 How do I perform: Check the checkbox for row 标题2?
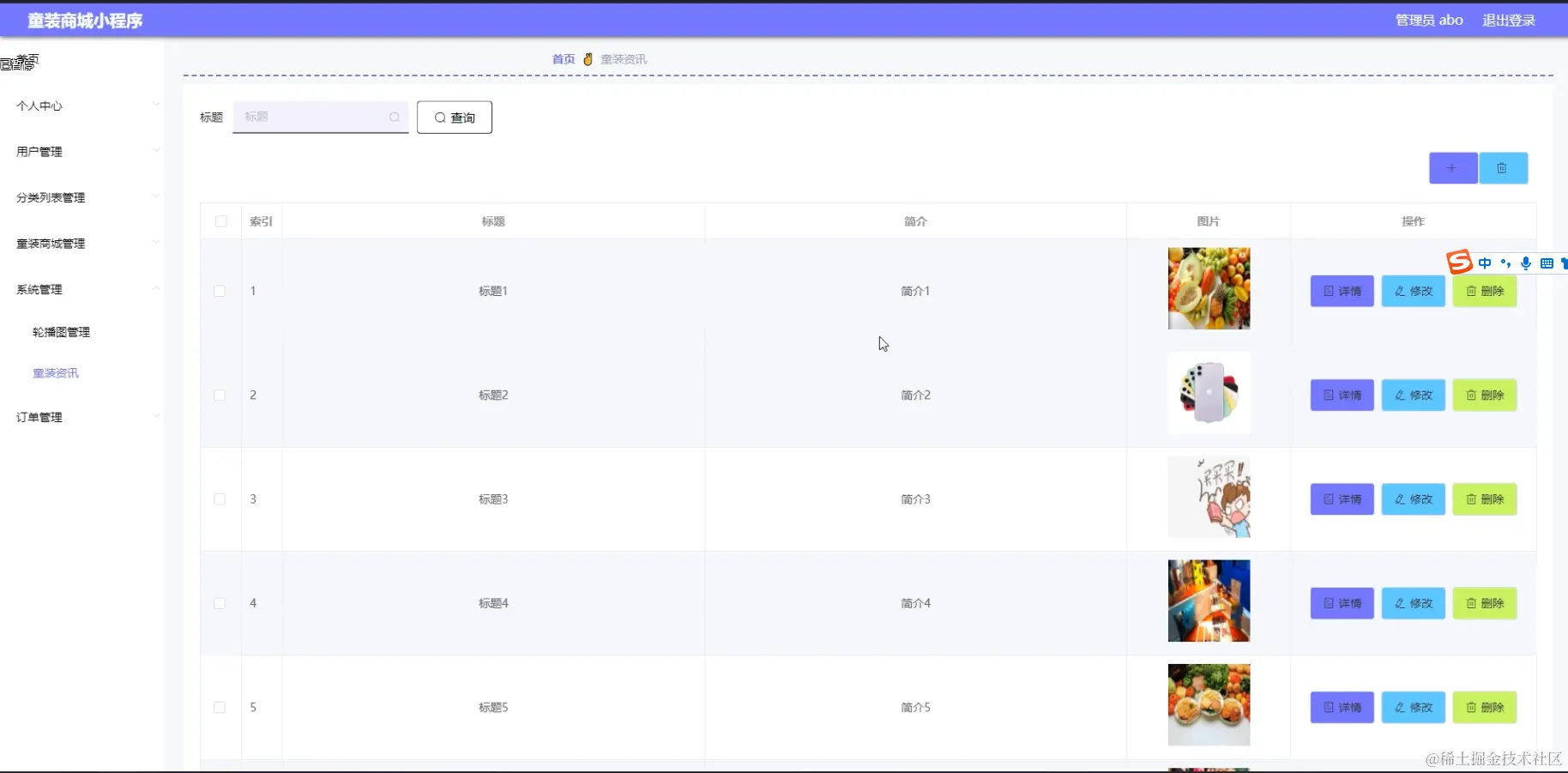click(220, 395)
